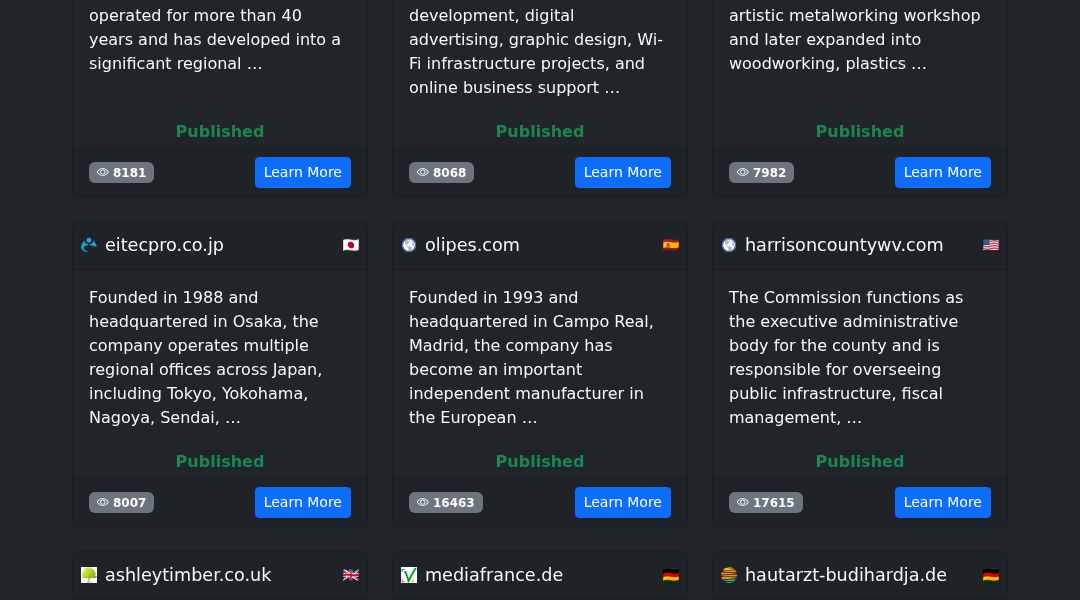1080x600 pixels.
Task: Click the Japan flag icon
Action: (351, 245)
